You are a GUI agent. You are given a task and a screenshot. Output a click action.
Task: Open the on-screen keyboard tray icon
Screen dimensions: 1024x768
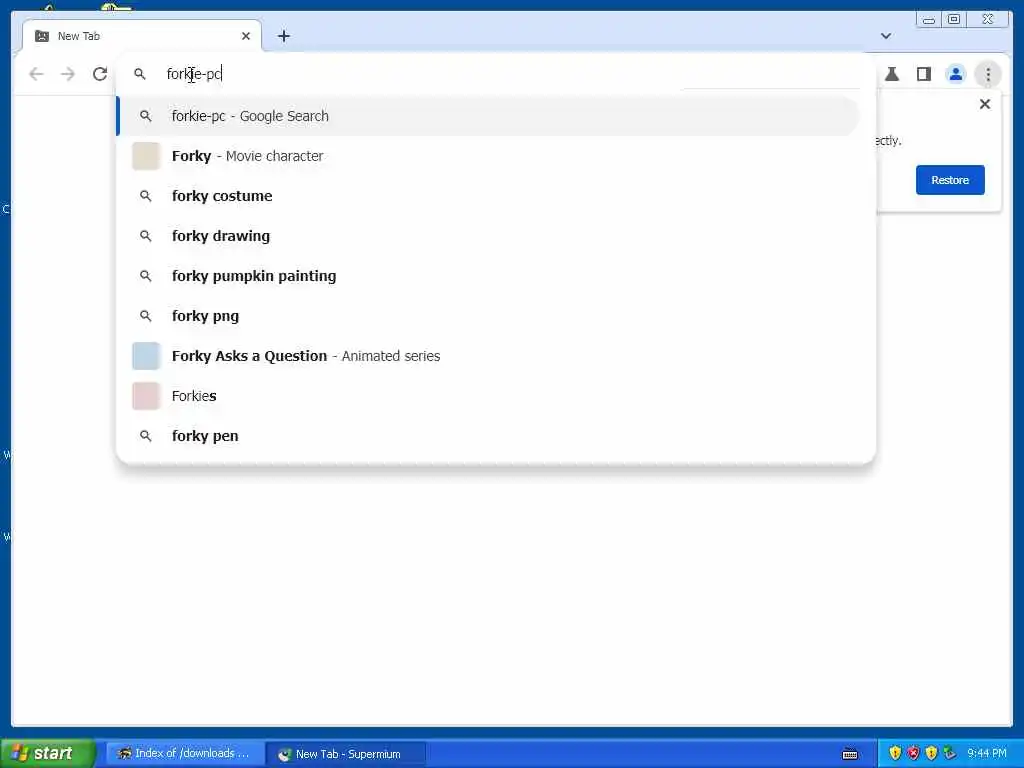tap(850, 754)
